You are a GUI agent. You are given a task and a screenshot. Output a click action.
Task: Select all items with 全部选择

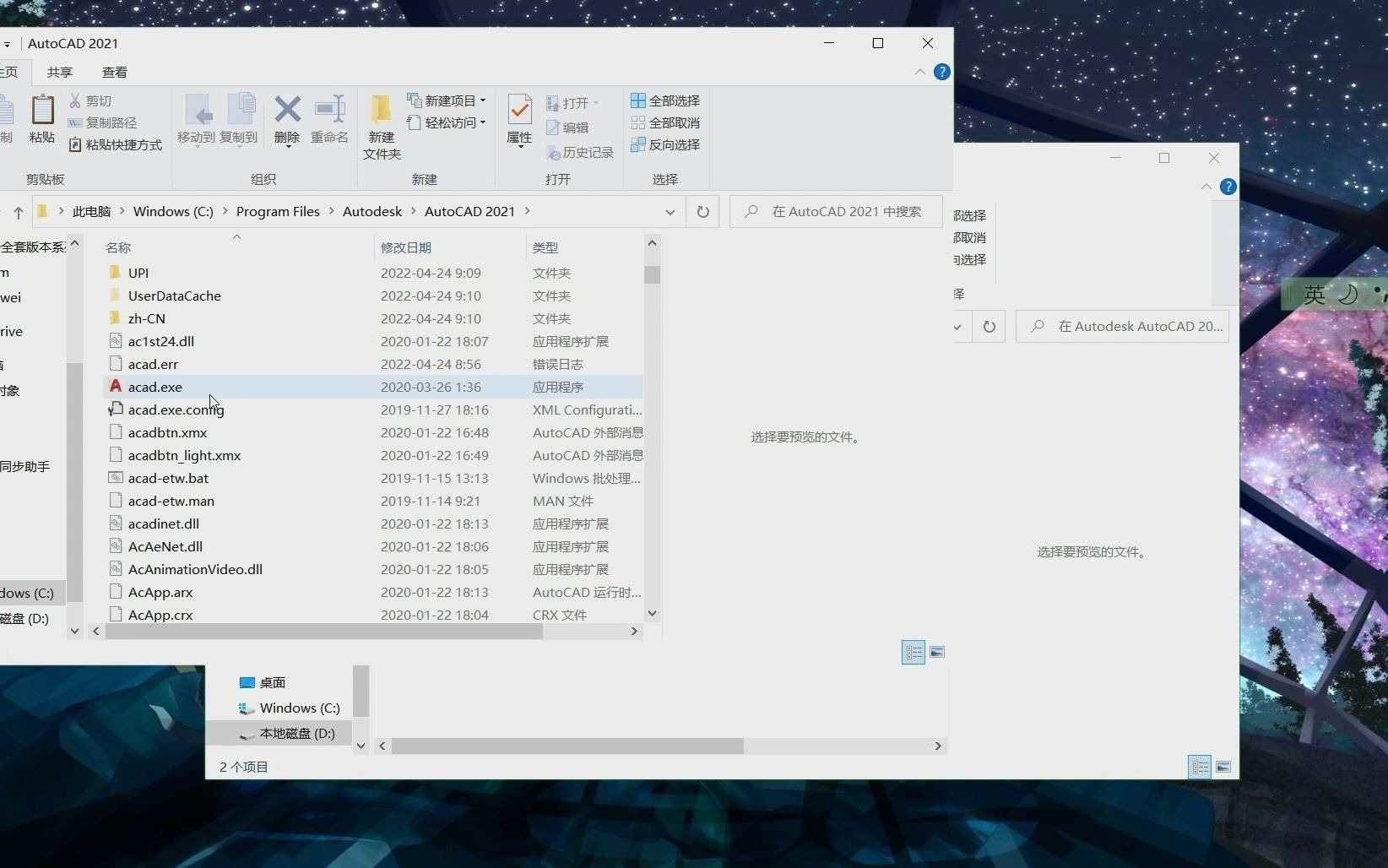666,100
